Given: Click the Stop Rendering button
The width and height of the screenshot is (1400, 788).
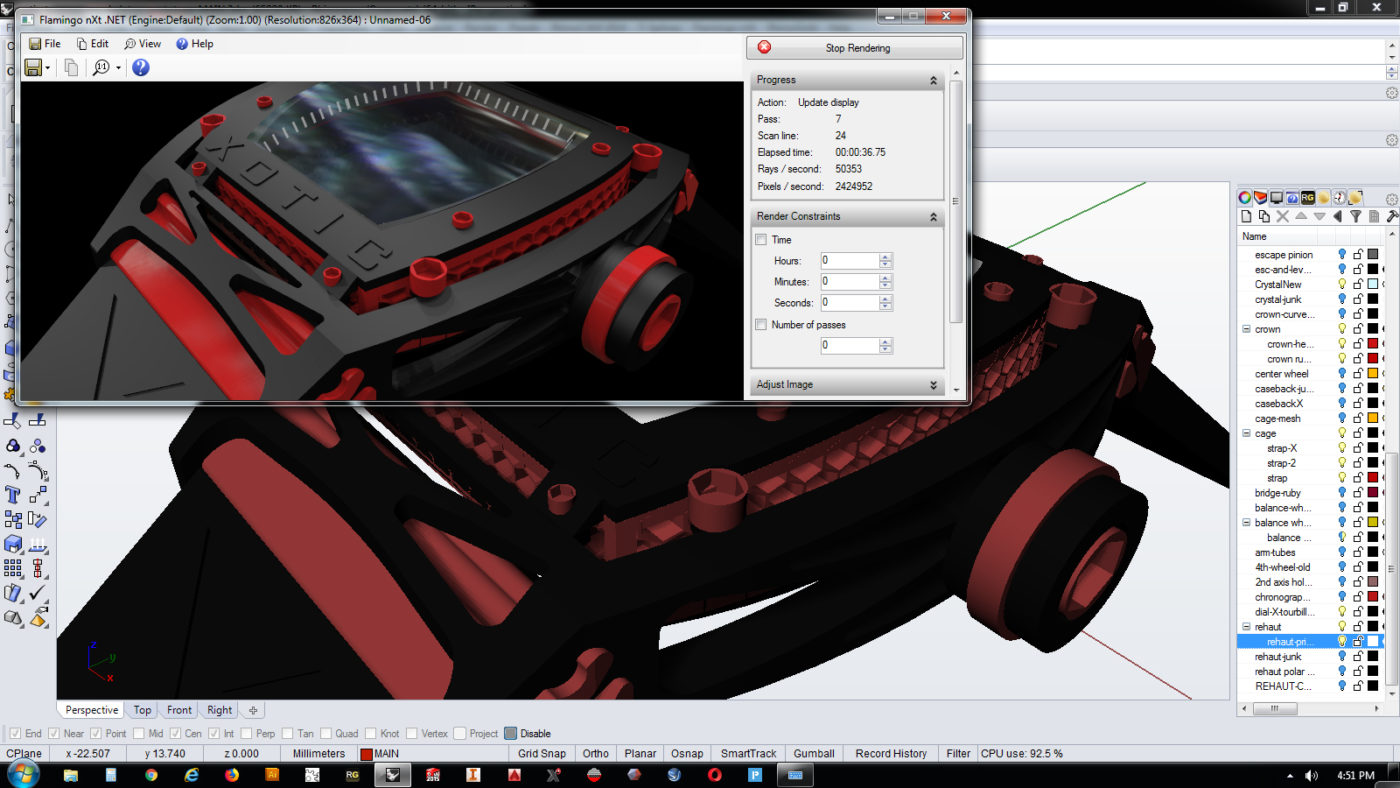Looking at the screenshot, I should point(855,48).
